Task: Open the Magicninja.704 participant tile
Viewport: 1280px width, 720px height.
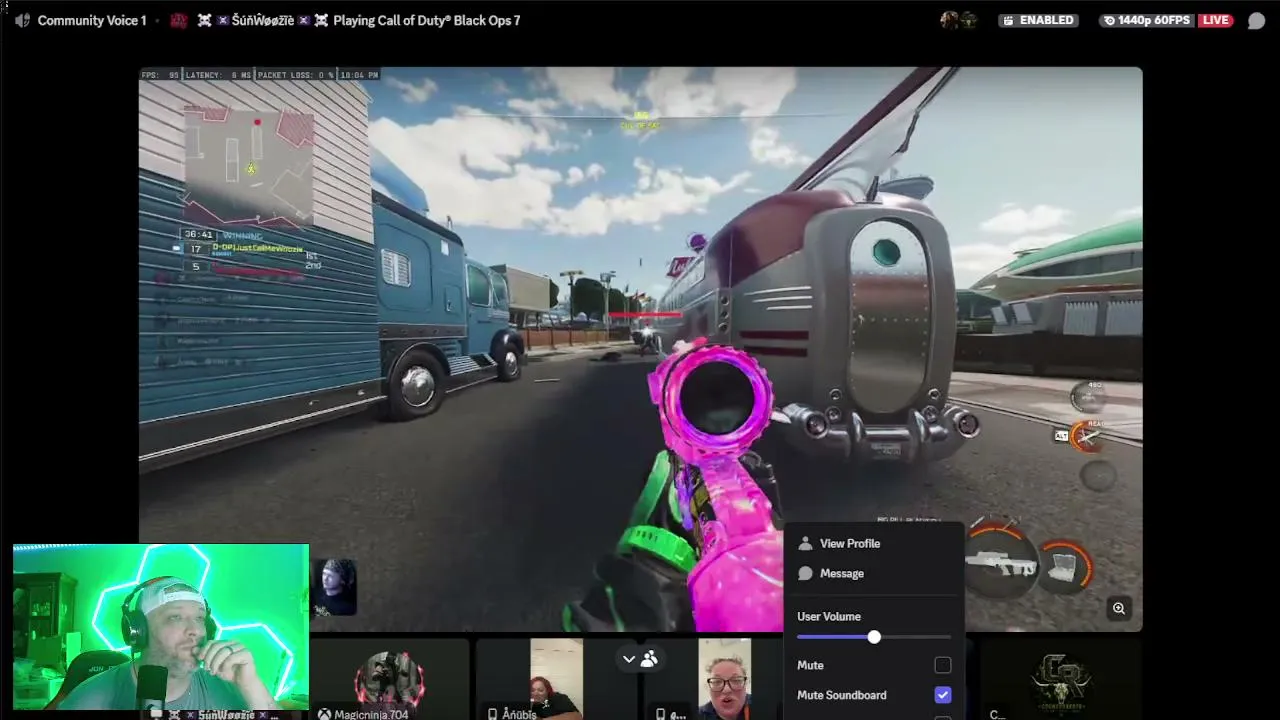Action: click(390, 680)
